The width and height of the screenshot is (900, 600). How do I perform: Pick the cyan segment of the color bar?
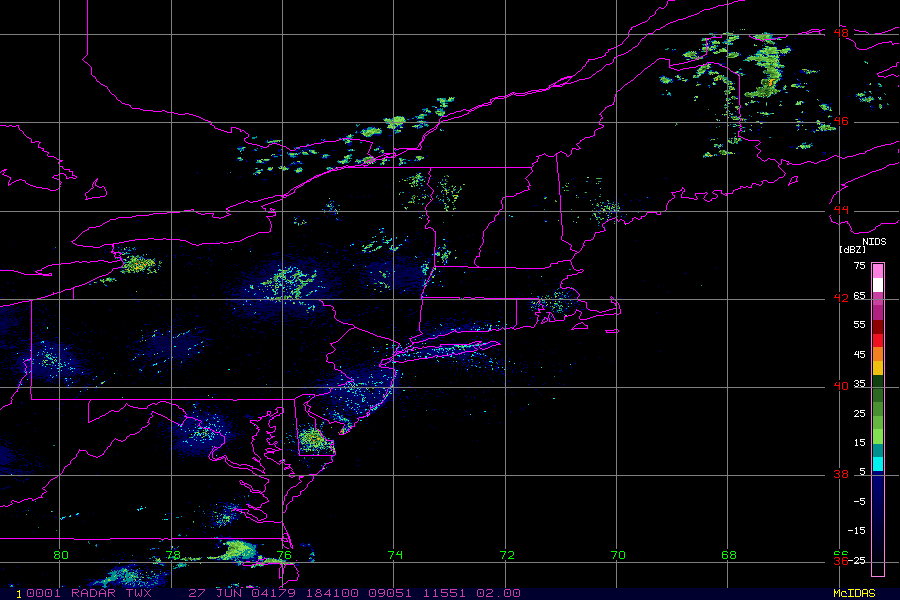(x=878, y=464)
